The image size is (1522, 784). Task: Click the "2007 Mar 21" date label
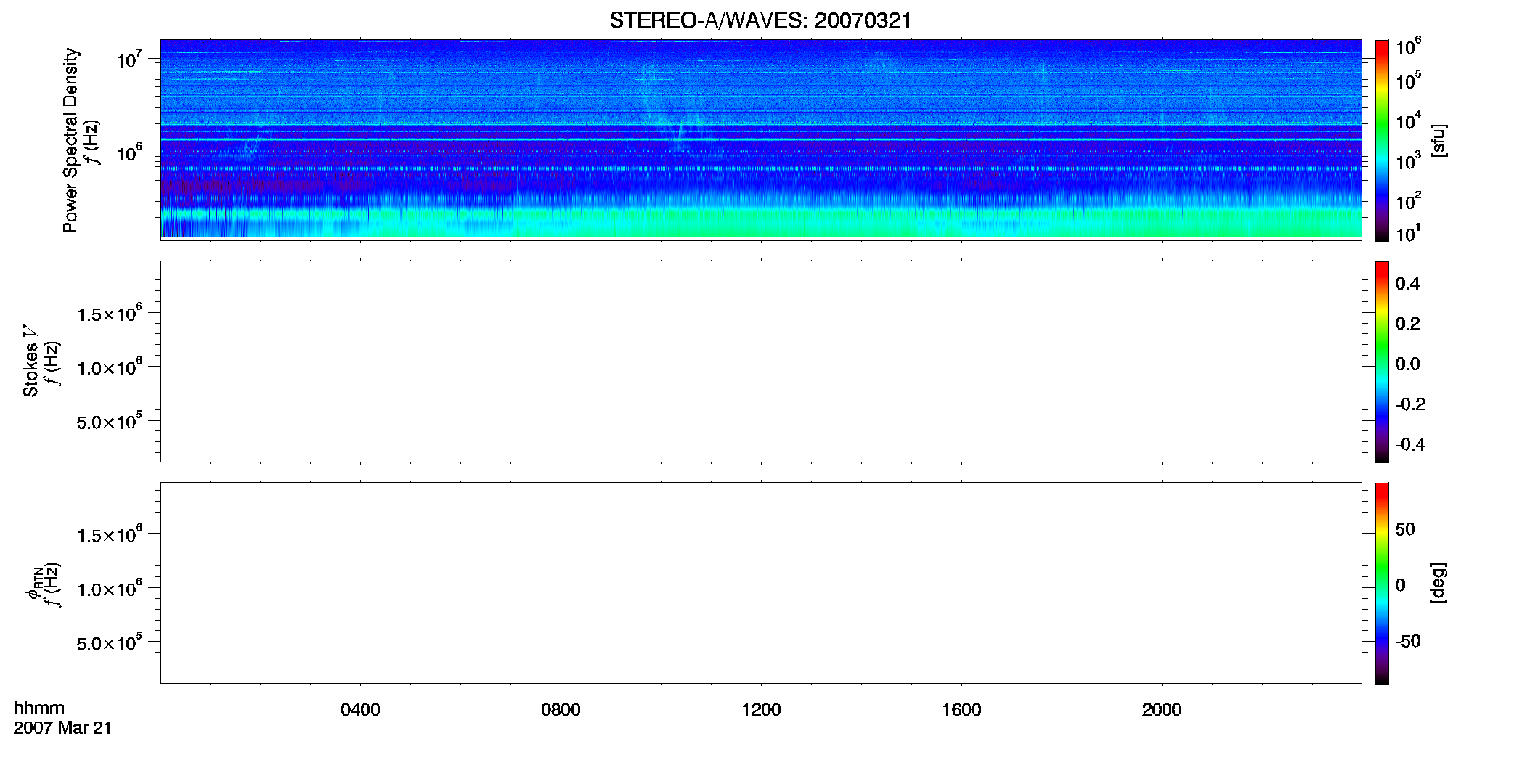click(62, 728)
